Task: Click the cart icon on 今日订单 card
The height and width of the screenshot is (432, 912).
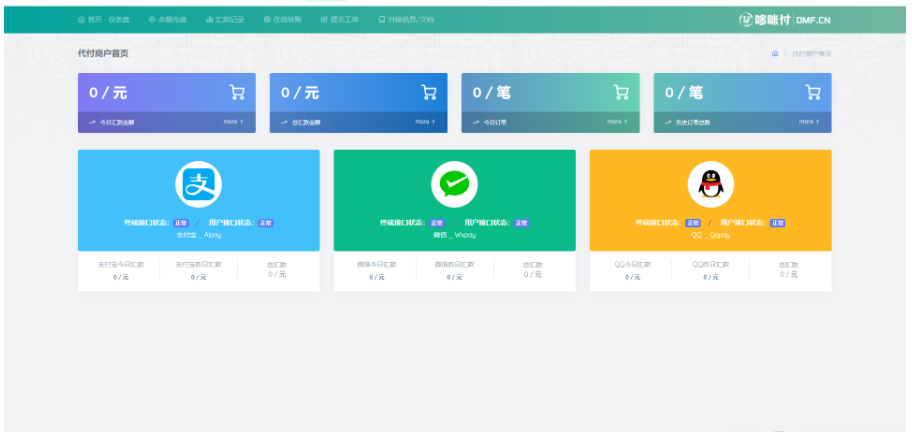Action: (x=621, y=92)
